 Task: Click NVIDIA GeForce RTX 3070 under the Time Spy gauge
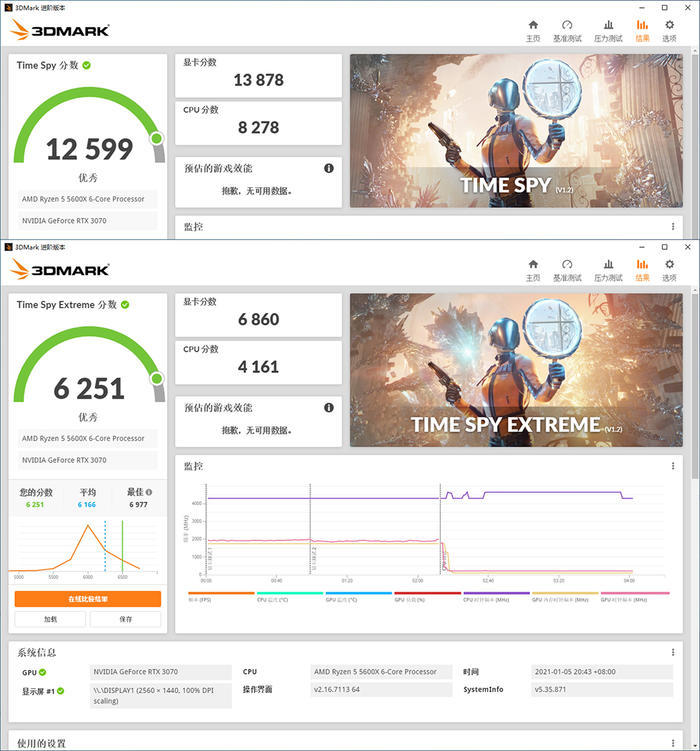[x=88, y=221]
